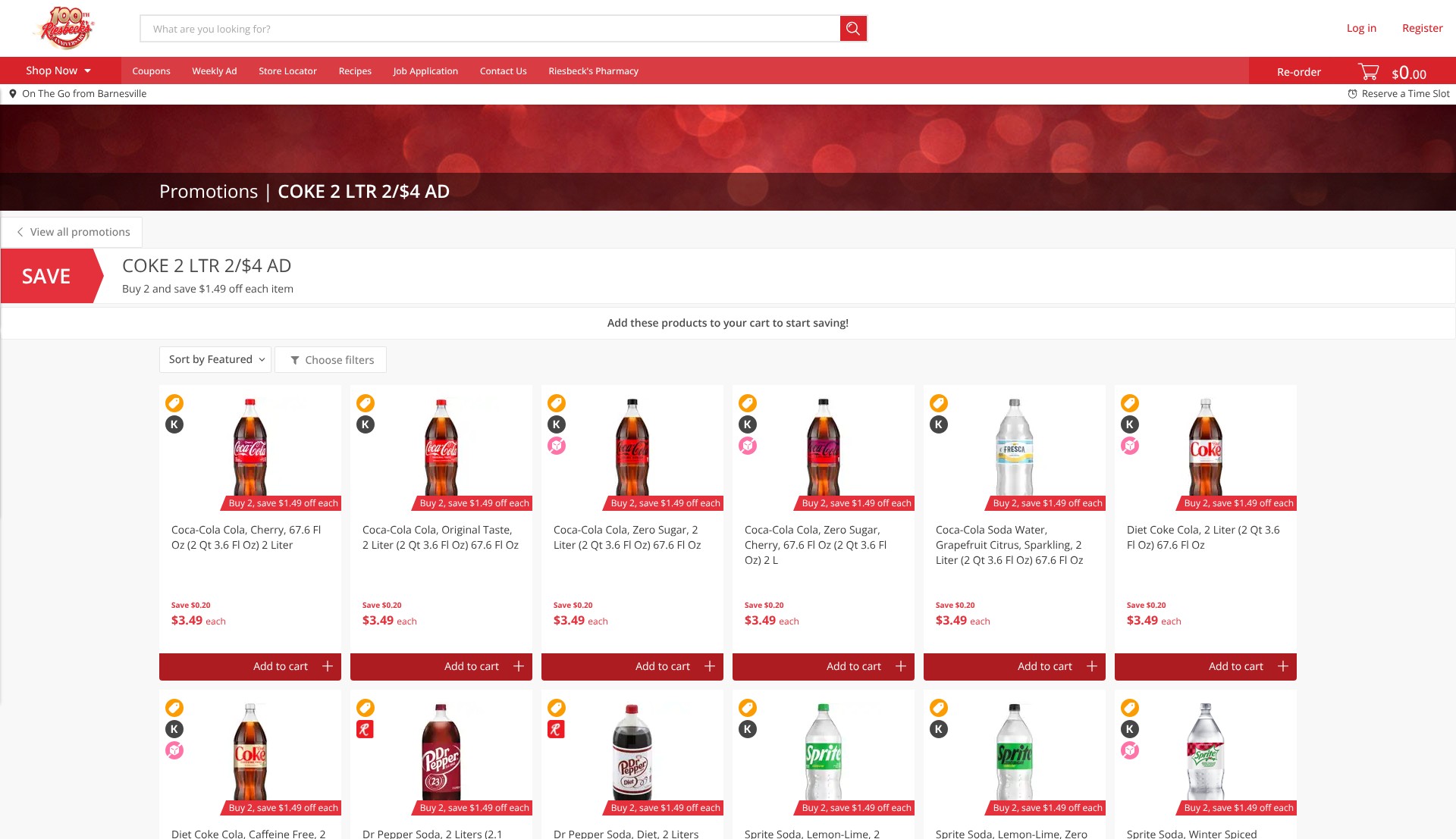Click the red R badge on Dr Pepper Soda card
The height and width of the screenshot is (839, 1456).
pyautogui.click(x=366, y=729)
